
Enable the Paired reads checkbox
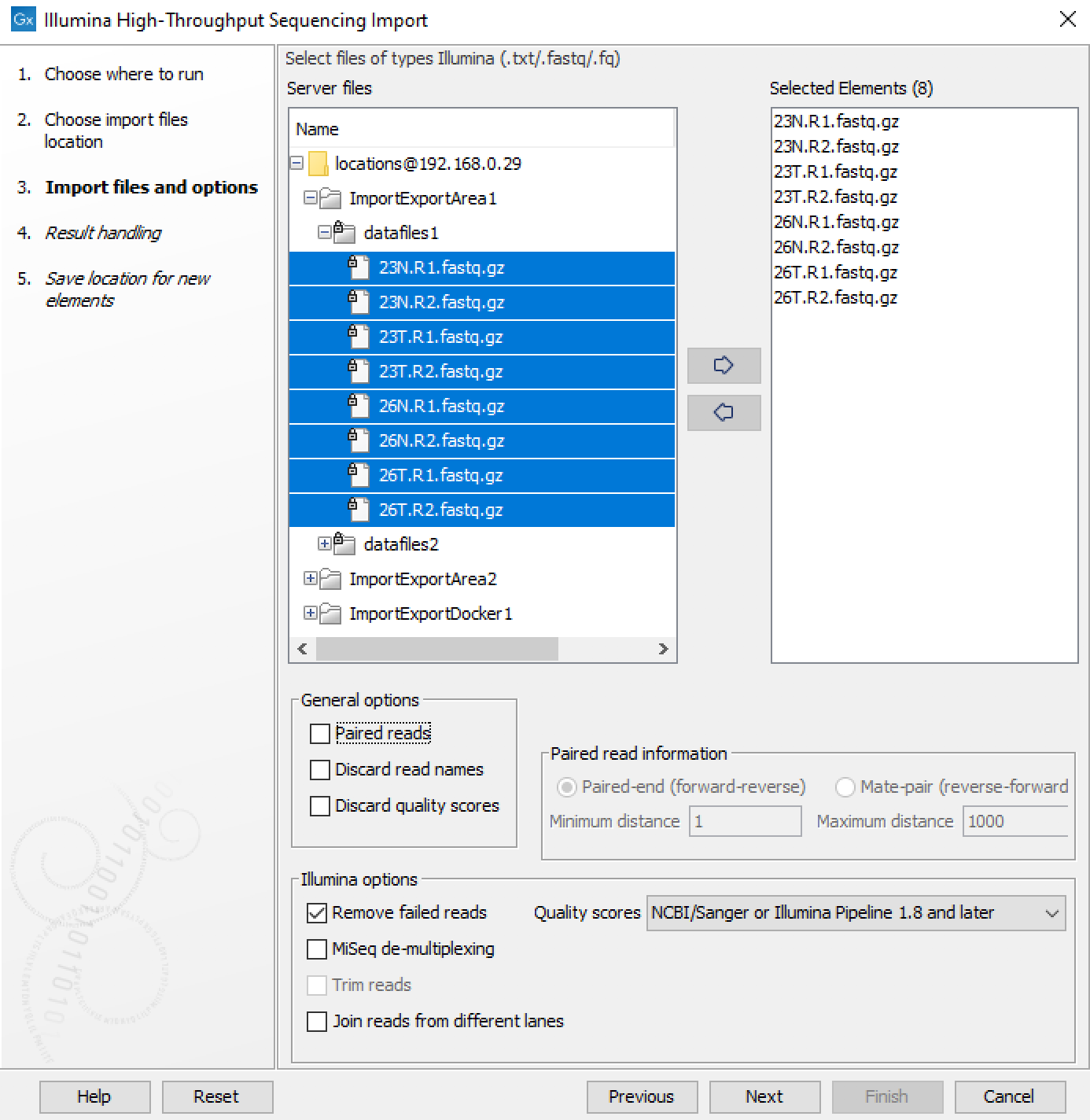319,733
